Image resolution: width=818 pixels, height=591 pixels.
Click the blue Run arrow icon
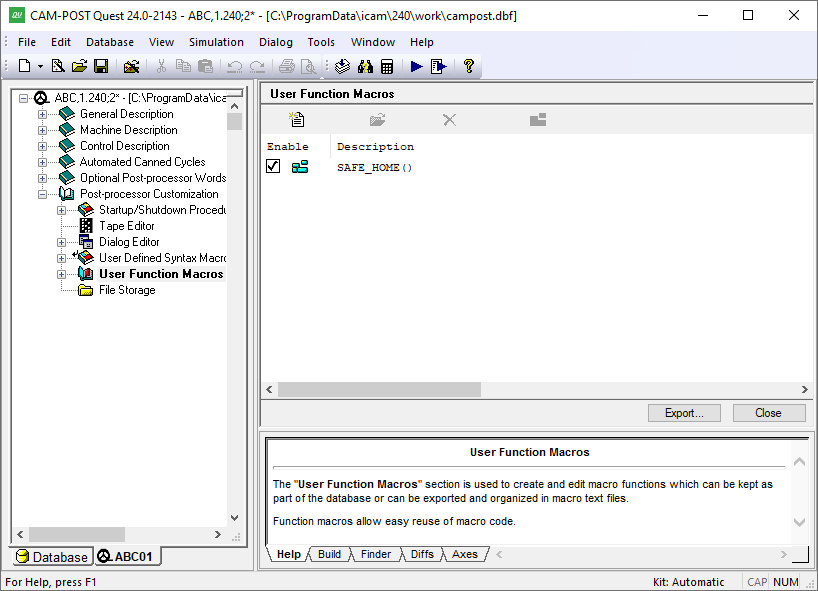point(416,66)
